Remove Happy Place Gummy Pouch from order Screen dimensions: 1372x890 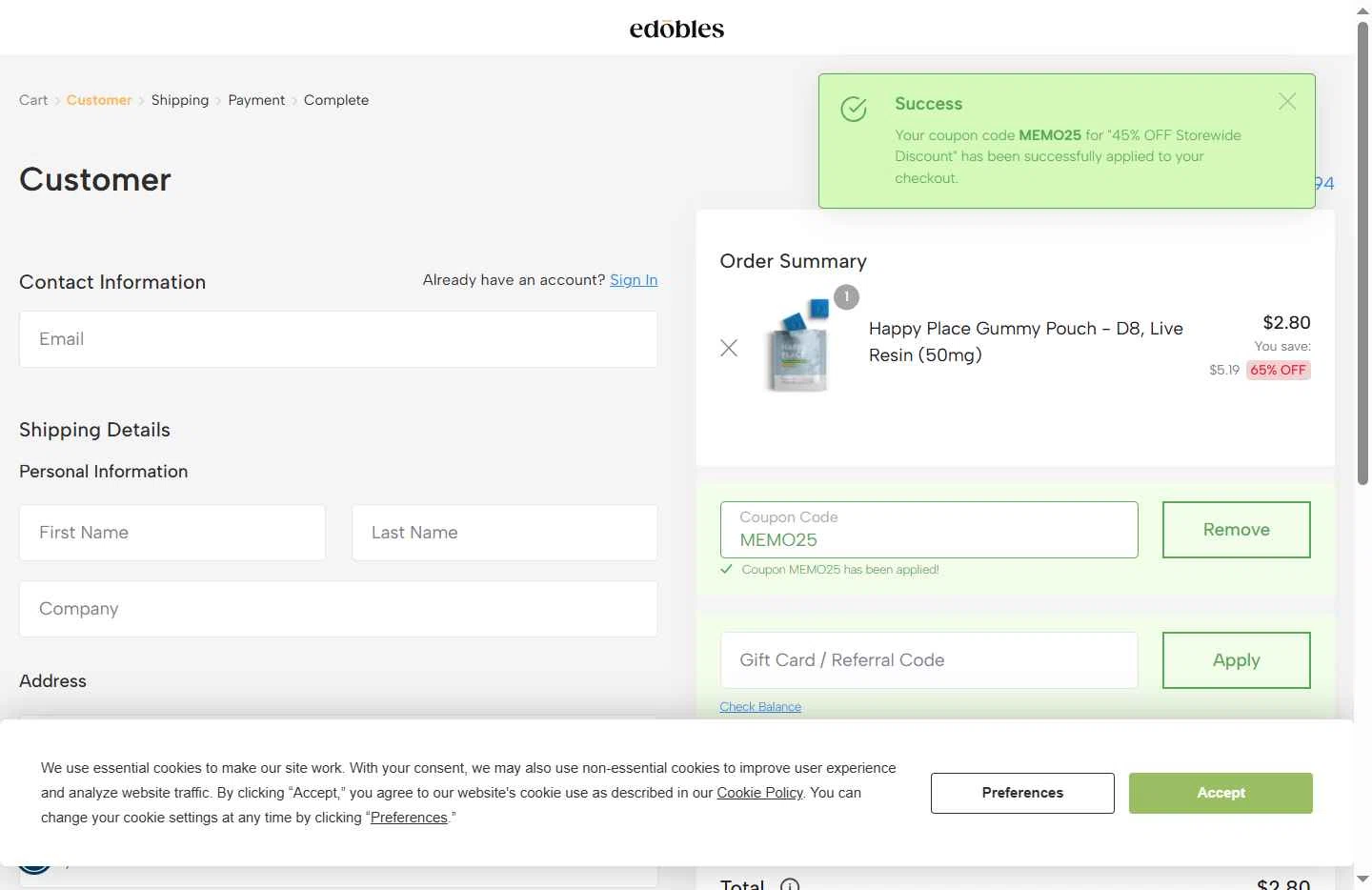coord(729,348)
